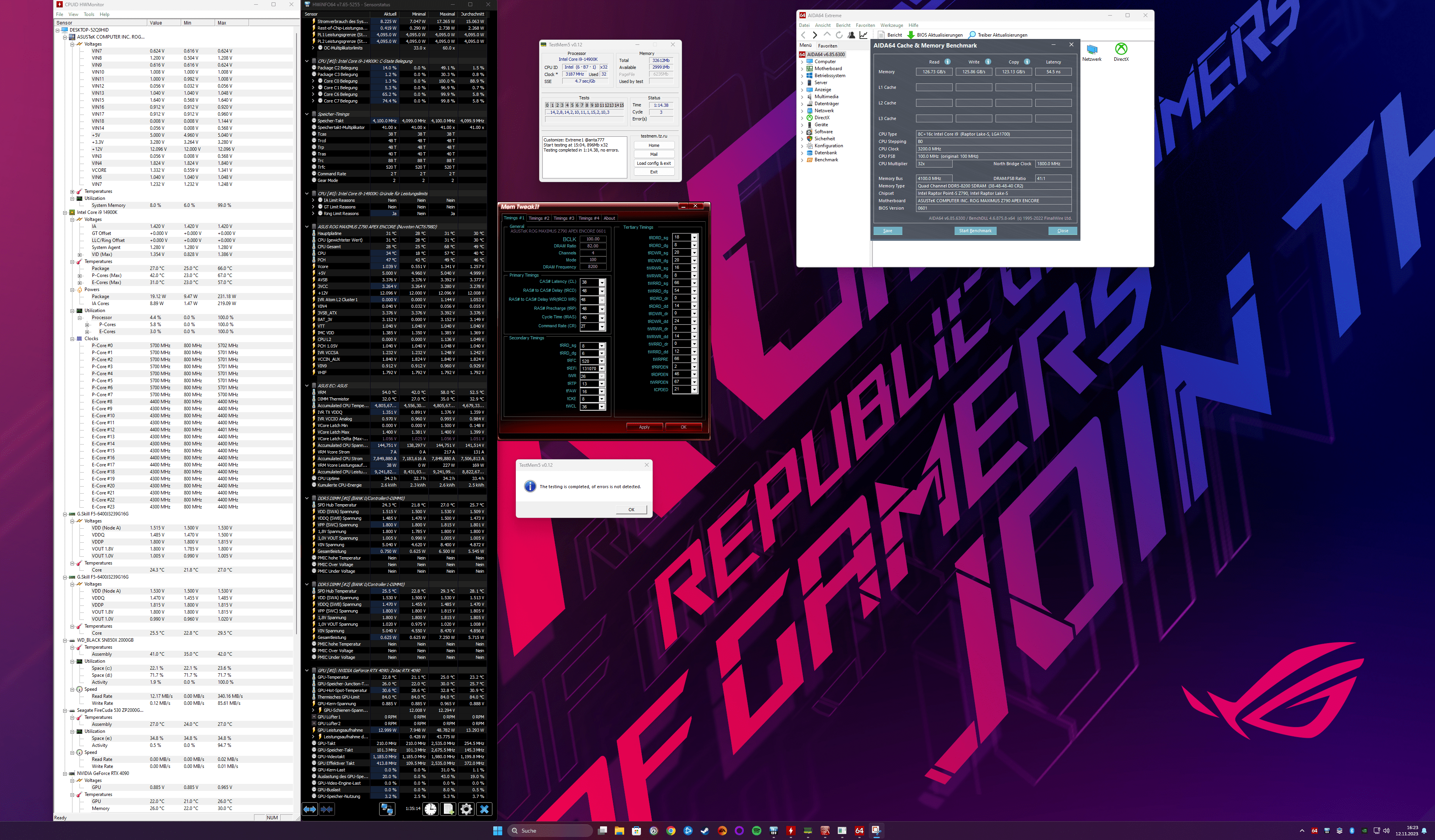
Task: Open tRDRD_sg dropdown in Tertiary Timings
Action: [694, 238]
